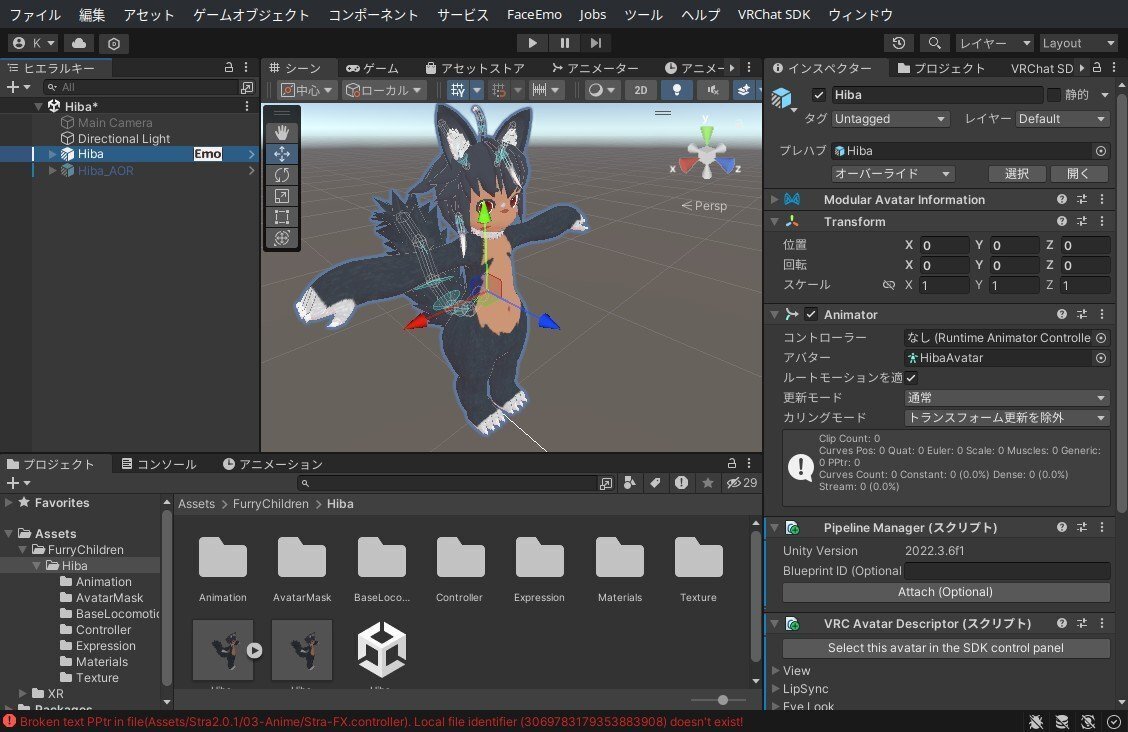
Task: Start Play mode
Action: (x=532, y=43)
